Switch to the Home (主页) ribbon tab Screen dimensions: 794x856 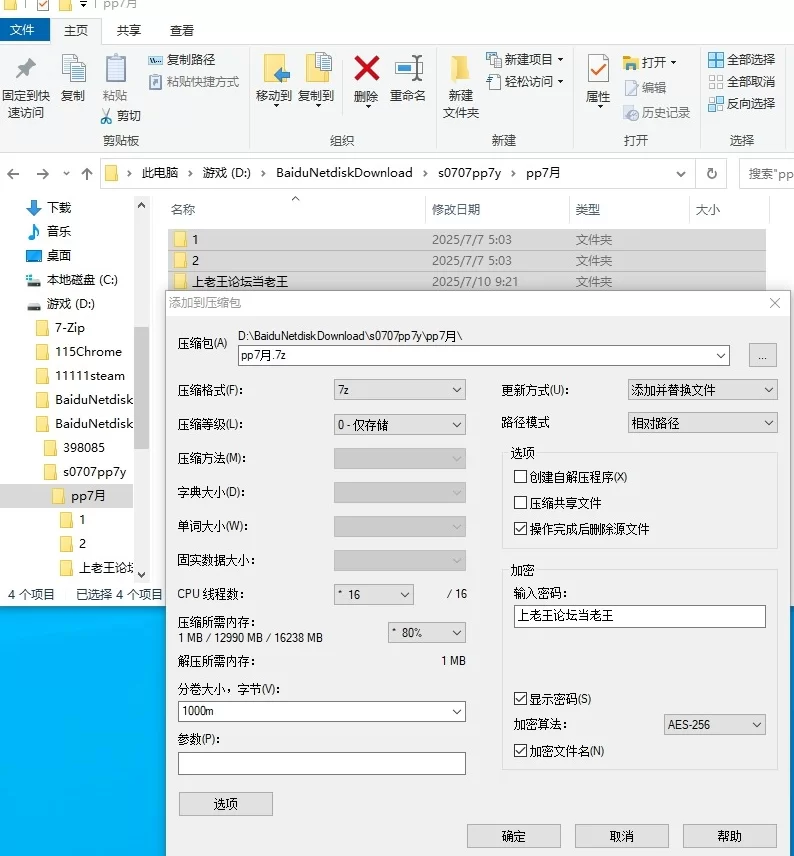coord(75,31)
